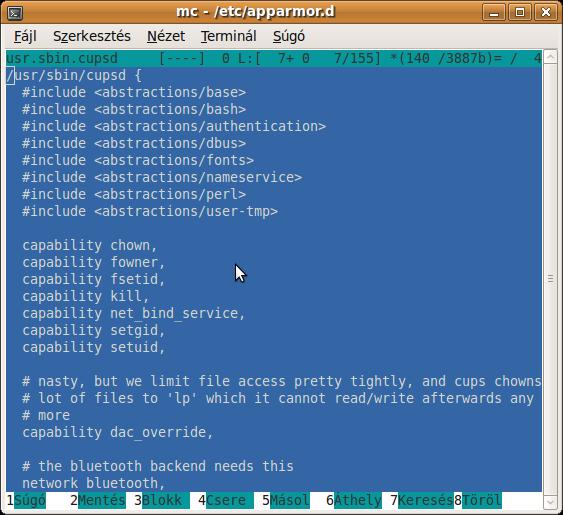Choose the 4 Csere replace button
Screen dimensions: 563x515
tap(226, 500)
